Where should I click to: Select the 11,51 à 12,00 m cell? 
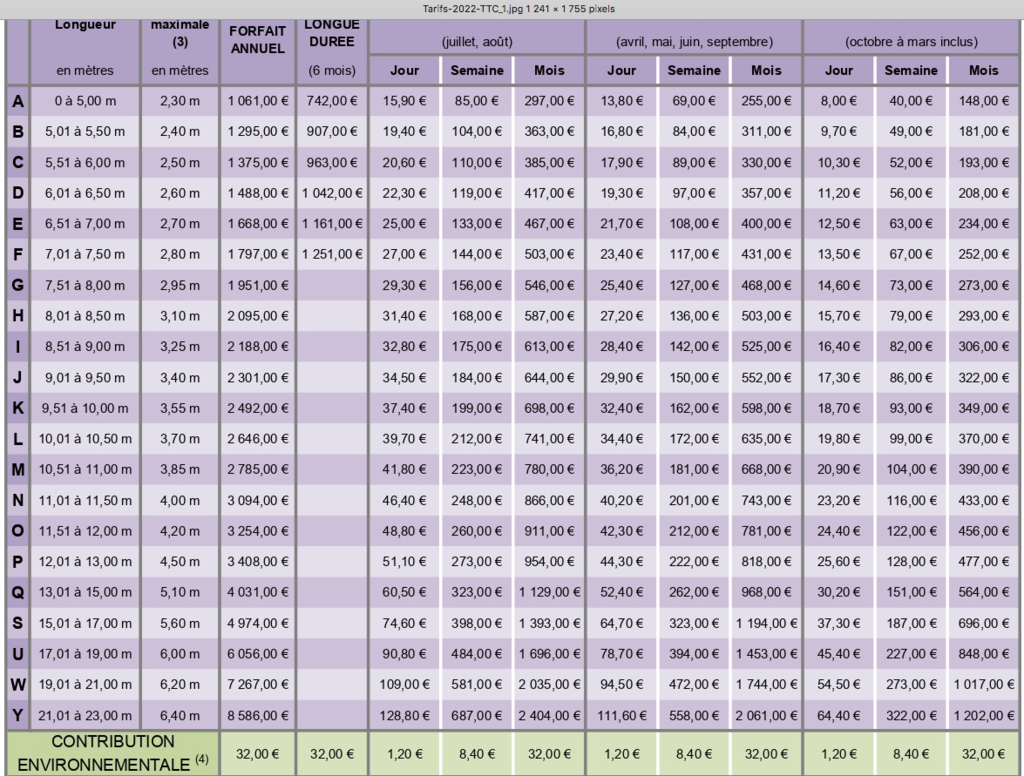(85, 531)
